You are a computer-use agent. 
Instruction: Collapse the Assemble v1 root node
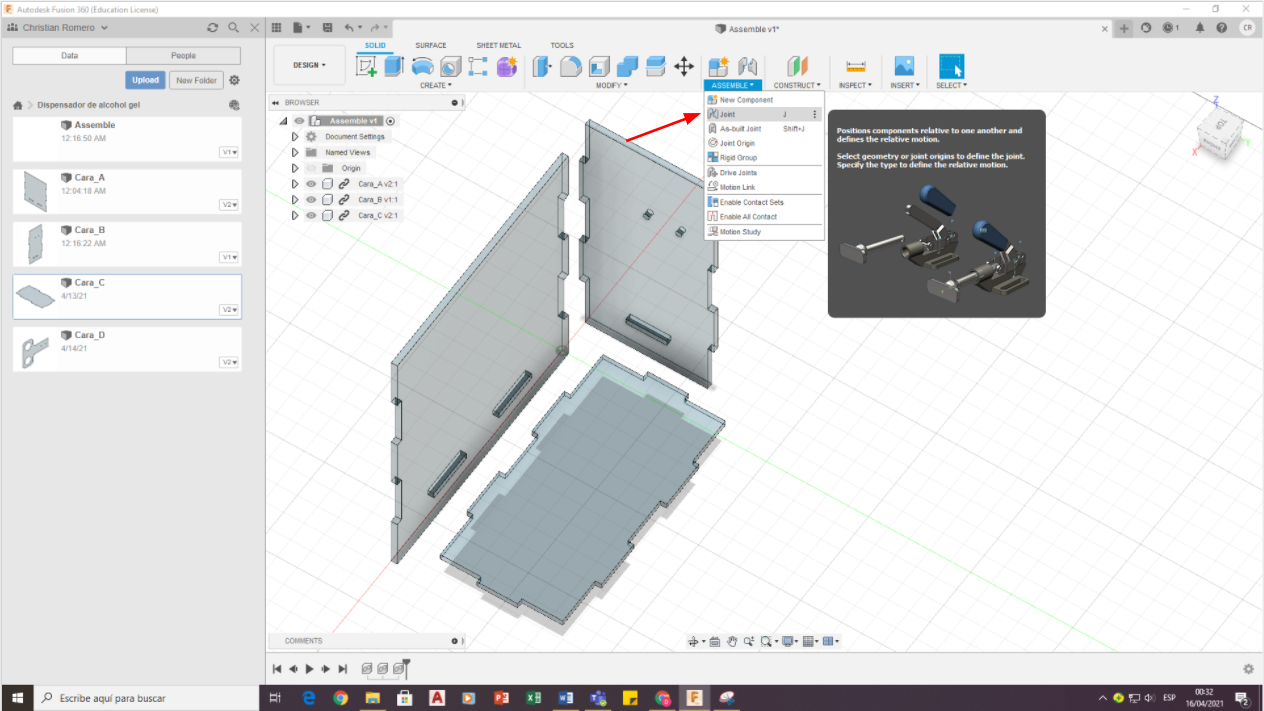(283, 121)
